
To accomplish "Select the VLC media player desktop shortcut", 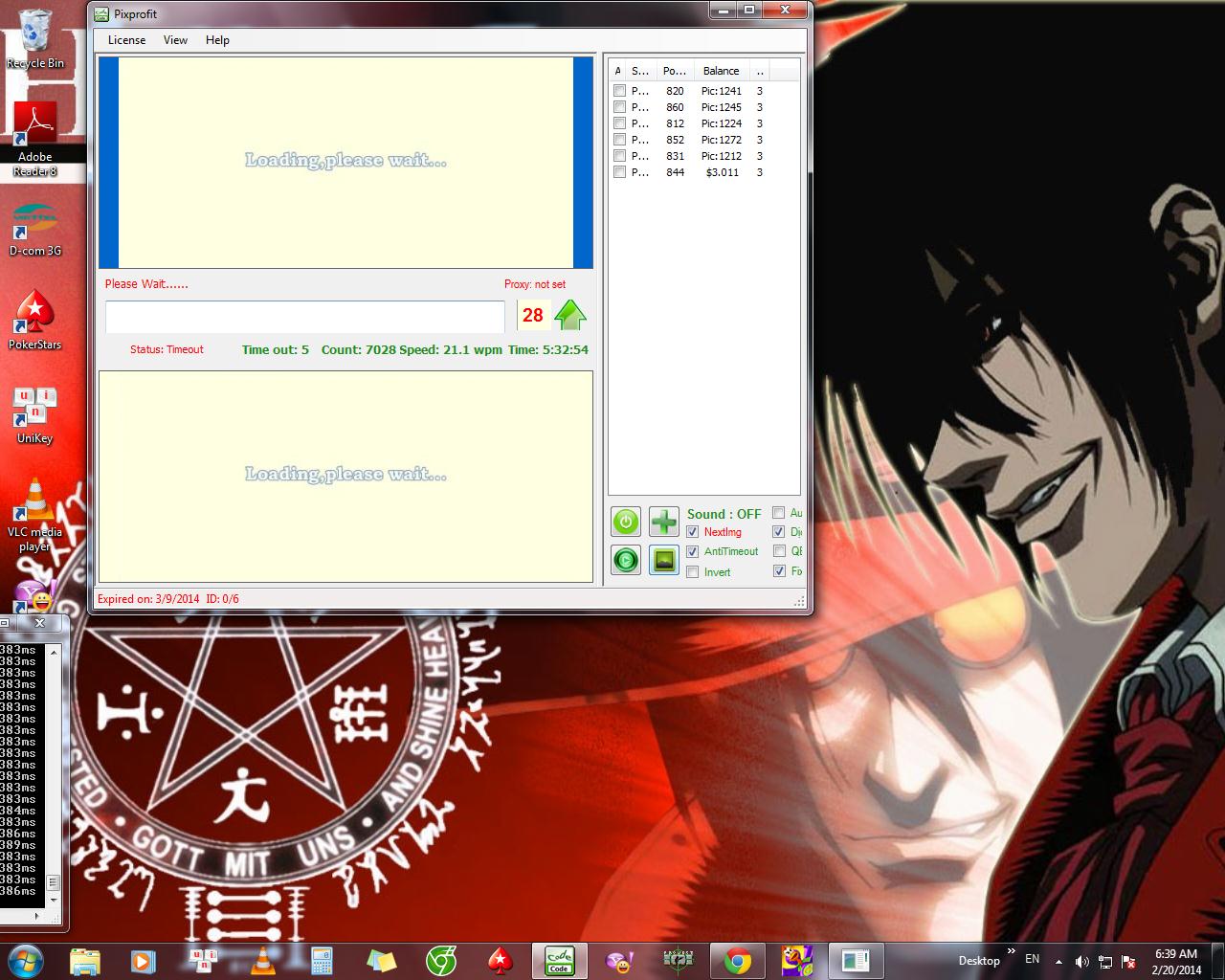I will (35, 515).
